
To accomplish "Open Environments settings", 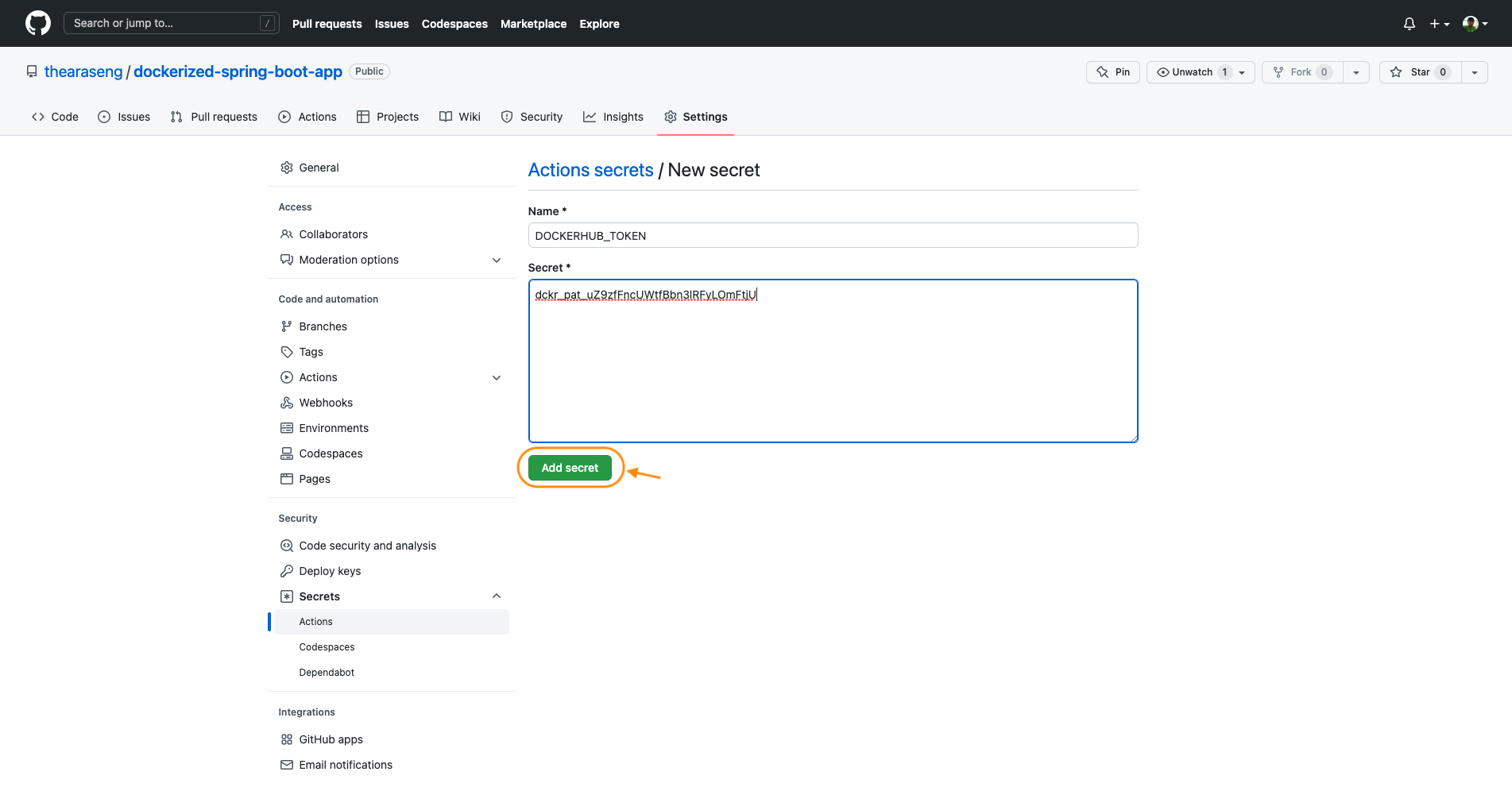I will [392, 428].
